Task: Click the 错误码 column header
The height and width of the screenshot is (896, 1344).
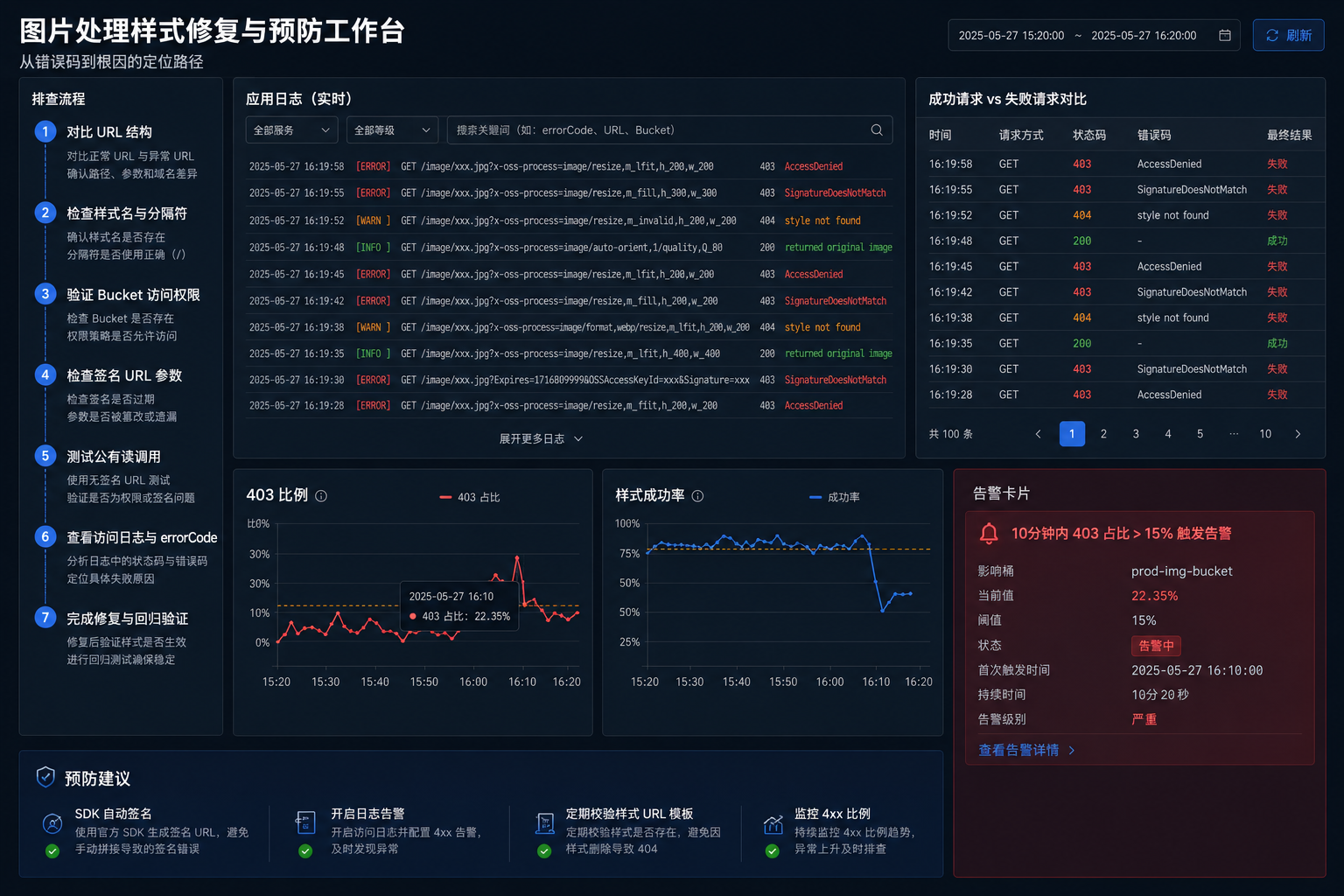Action: coord(1154,135)
